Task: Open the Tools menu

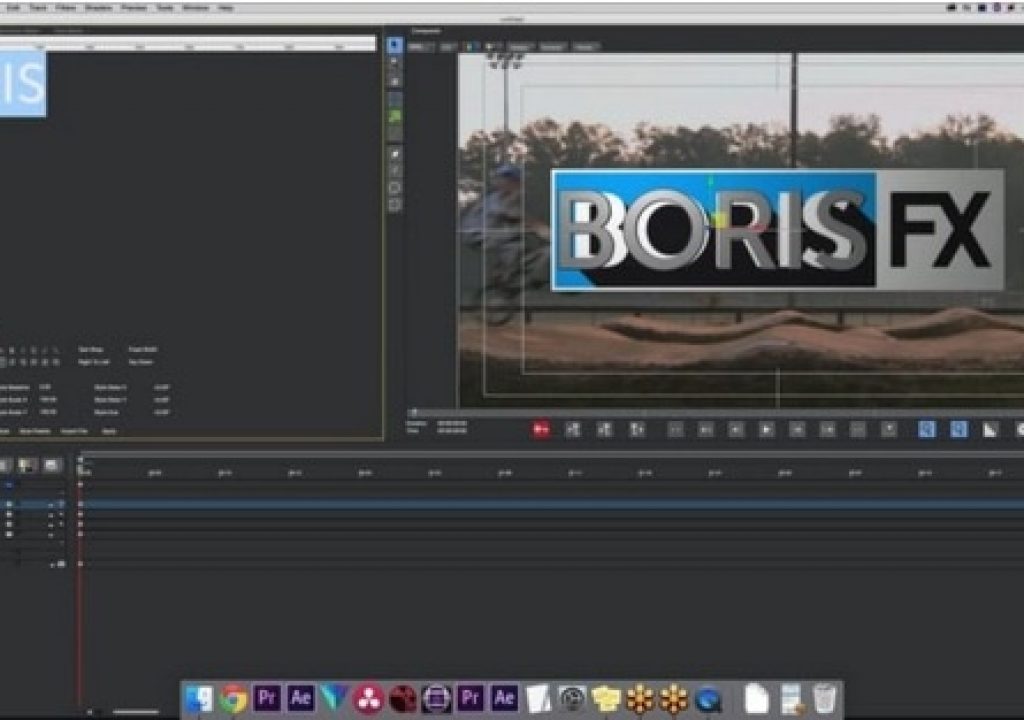Action: coord(165,8)
